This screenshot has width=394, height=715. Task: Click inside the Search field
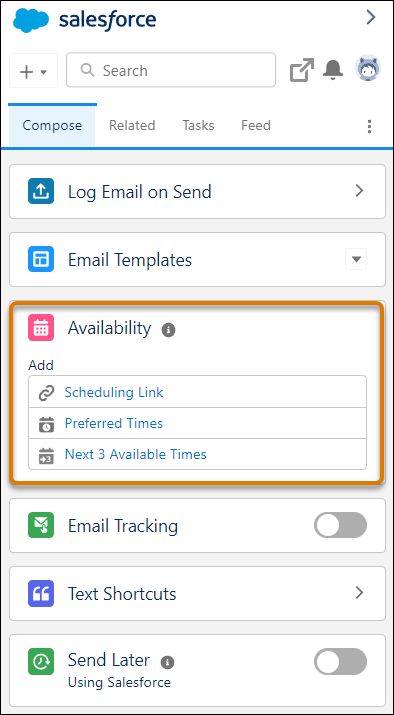point(171,70)
